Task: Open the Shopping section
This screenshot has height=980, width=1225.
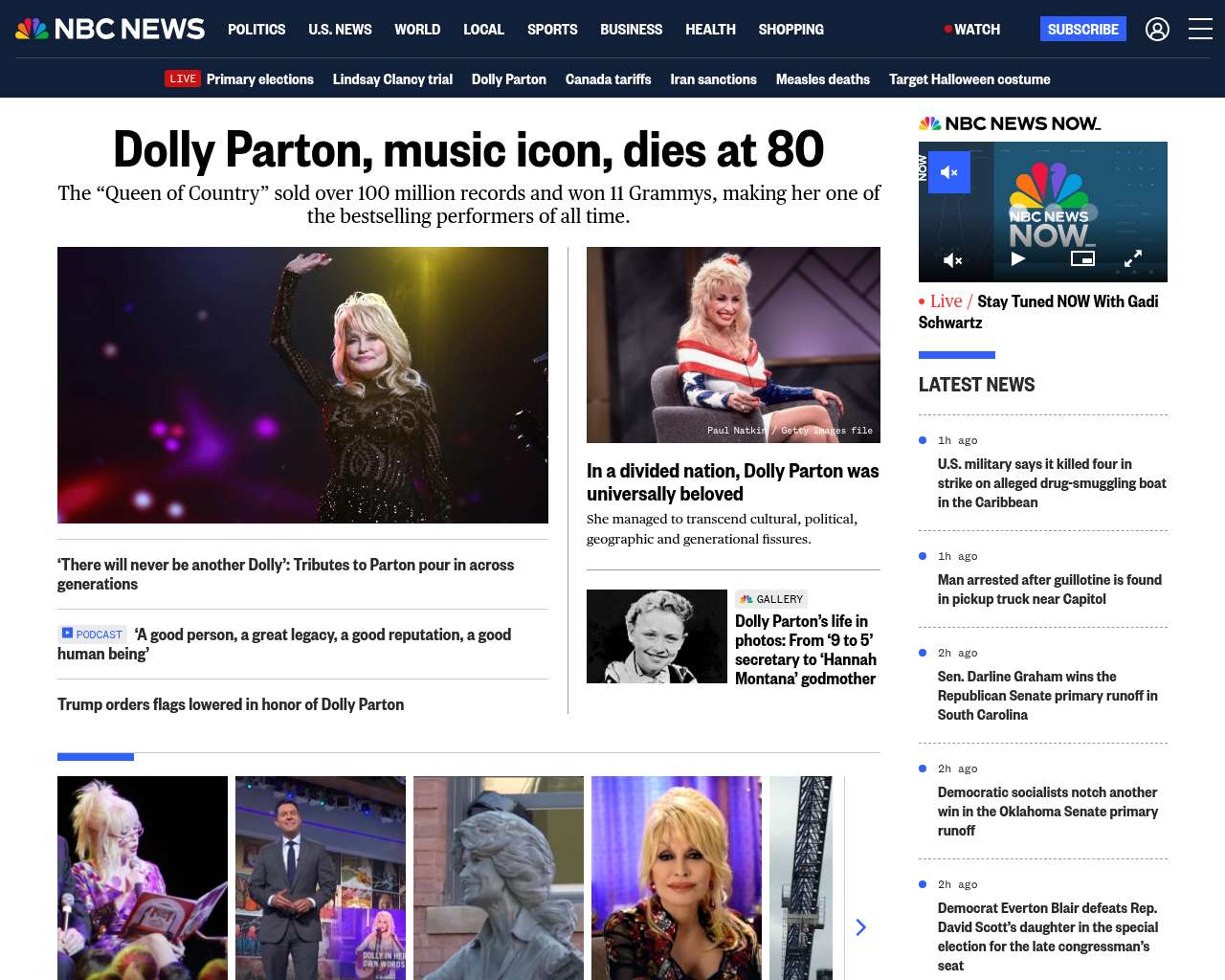Action: pos(791,30)
